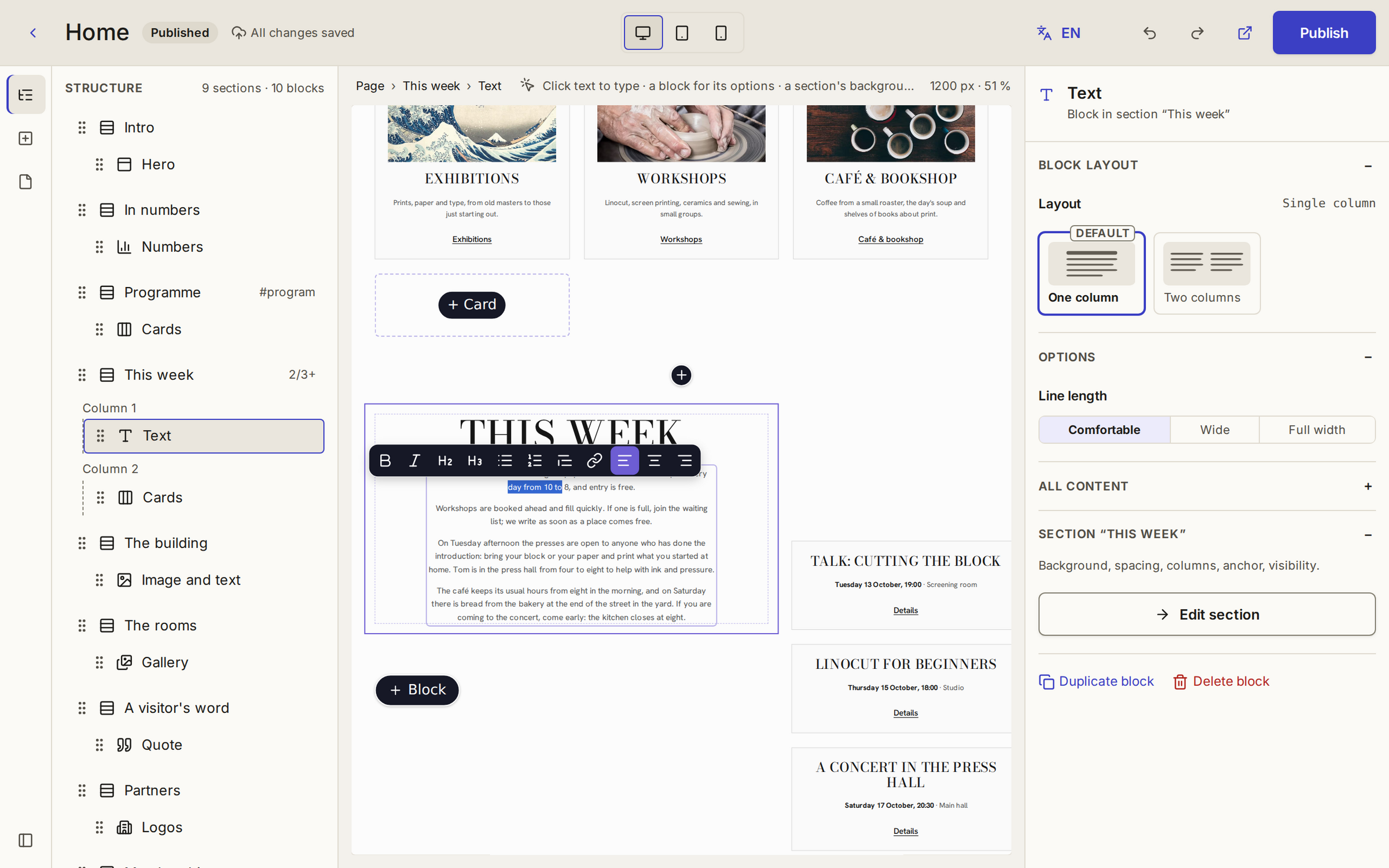Click the "This week" breadcrumb
This screenshot has height=868, width=1389.
[x=431, y=86]
